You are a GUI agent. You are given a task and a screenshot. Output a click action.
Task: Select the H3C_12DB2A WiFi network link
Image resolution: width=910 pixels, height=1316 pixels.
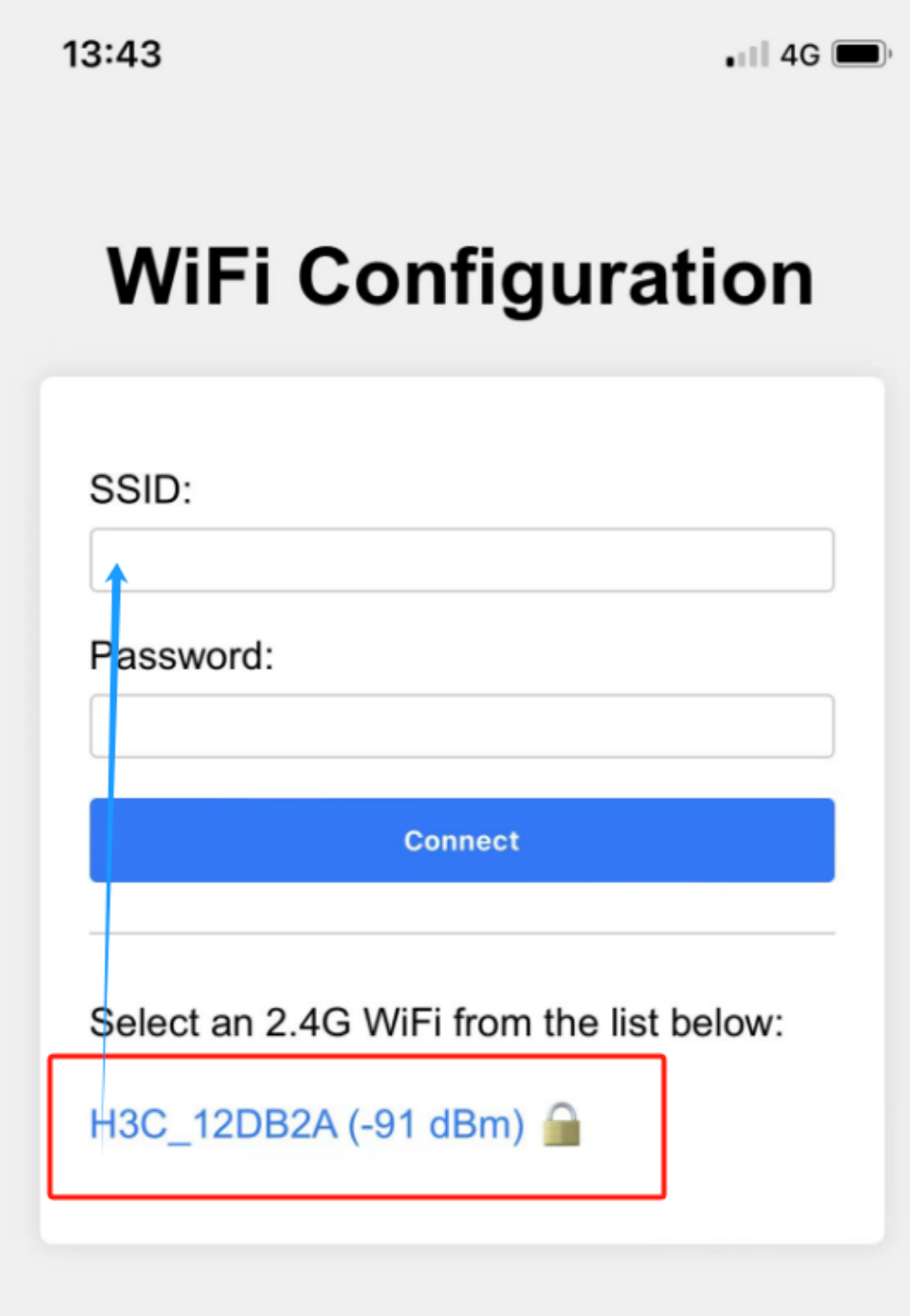307,1125
